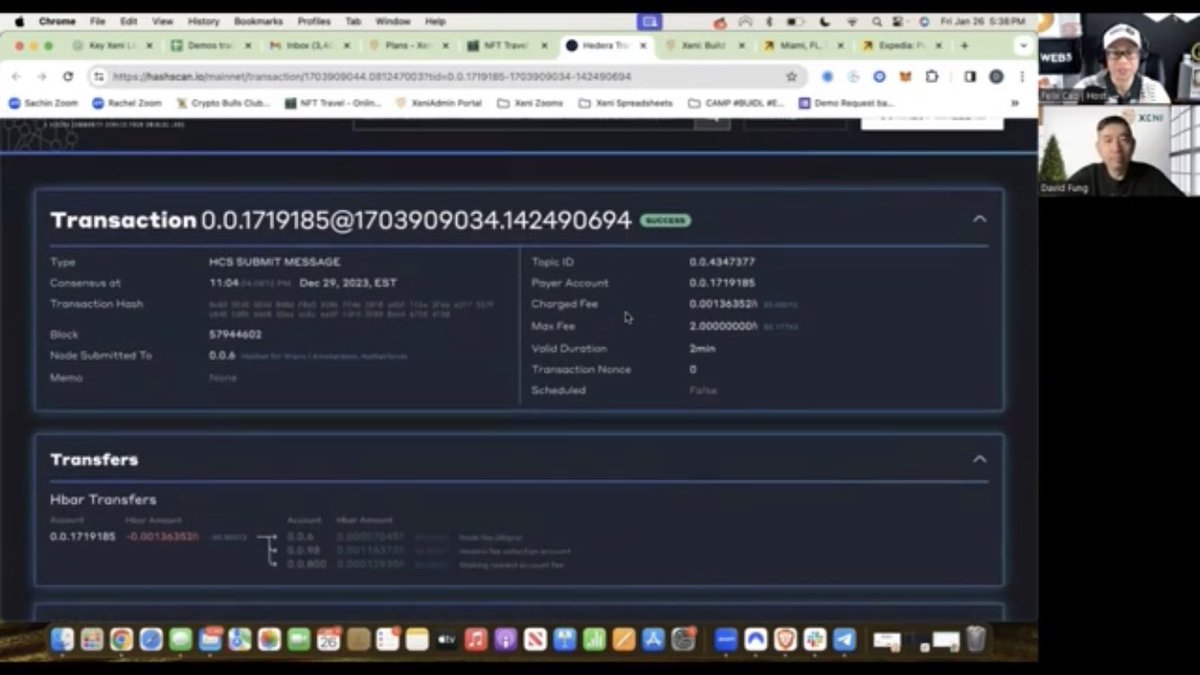Open Spotlight search in menu bar
Image resolution: width=1200 pixels, height=675 pixels.
coord(876,21)
